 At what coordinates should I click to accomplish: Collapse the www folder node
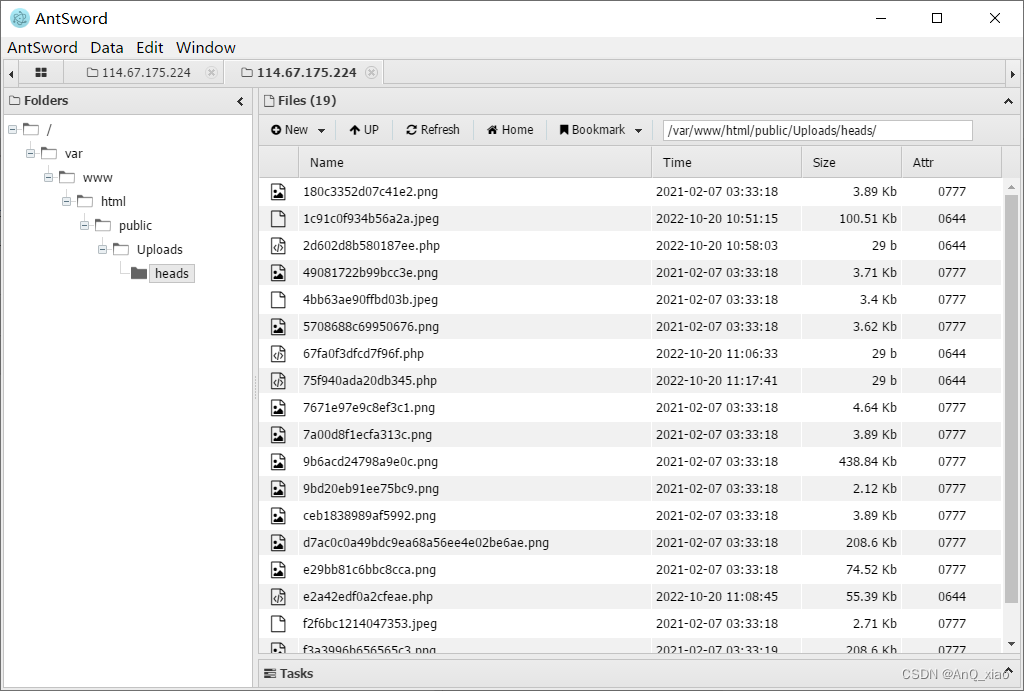click(x=48, y=178)
